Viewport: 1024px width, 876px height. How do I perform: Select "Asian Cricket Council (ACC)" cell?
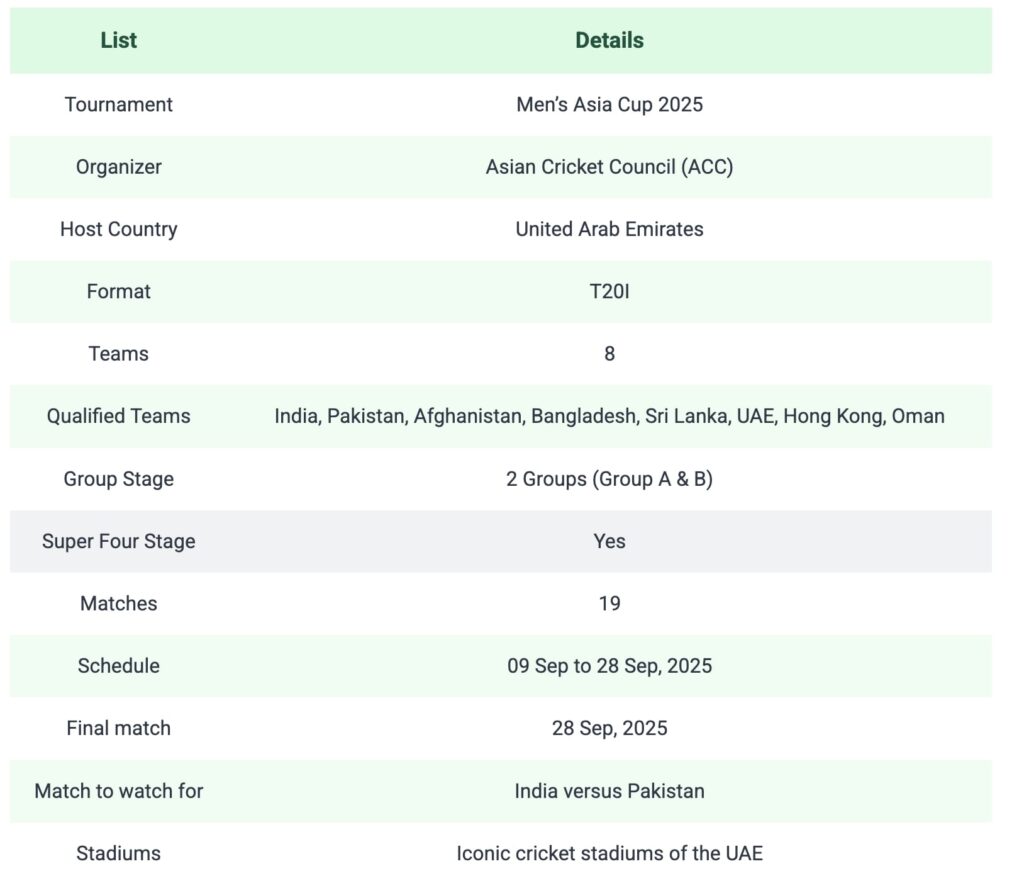point(609,167)
